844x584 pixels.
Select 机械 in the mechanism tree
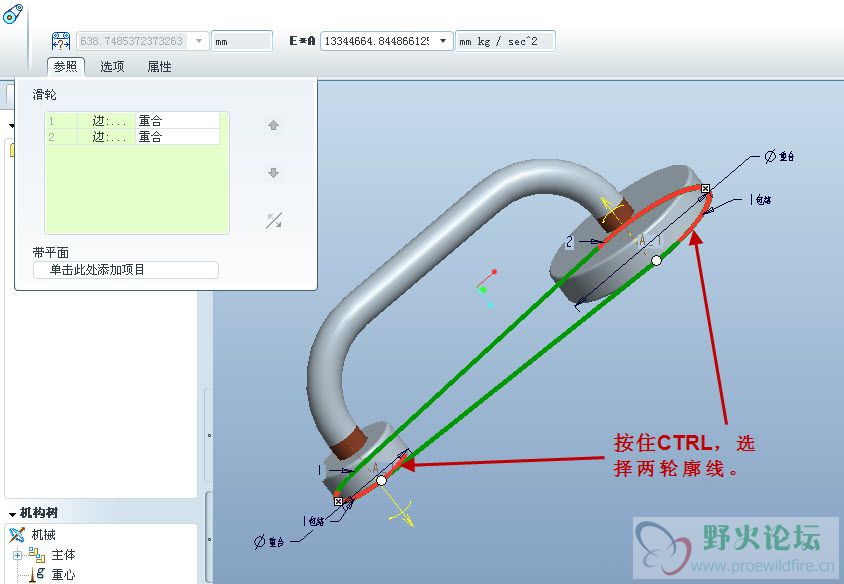pyautogui.click(x=43, y=534)
